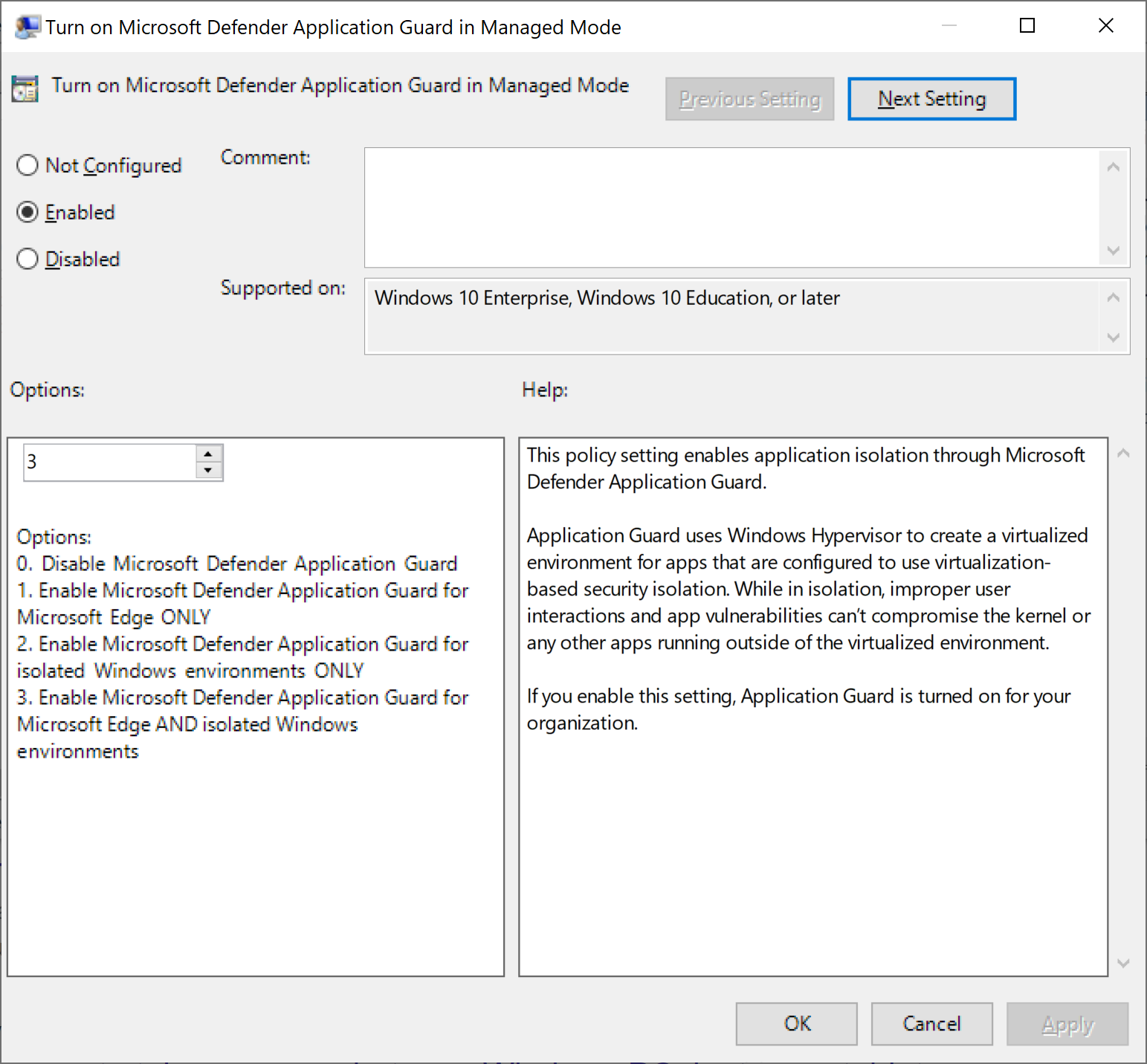The width and height of the screenshot is (1147, 1064).
Task: Click the dialog's title bar application icon
Action: coord(27,25)
